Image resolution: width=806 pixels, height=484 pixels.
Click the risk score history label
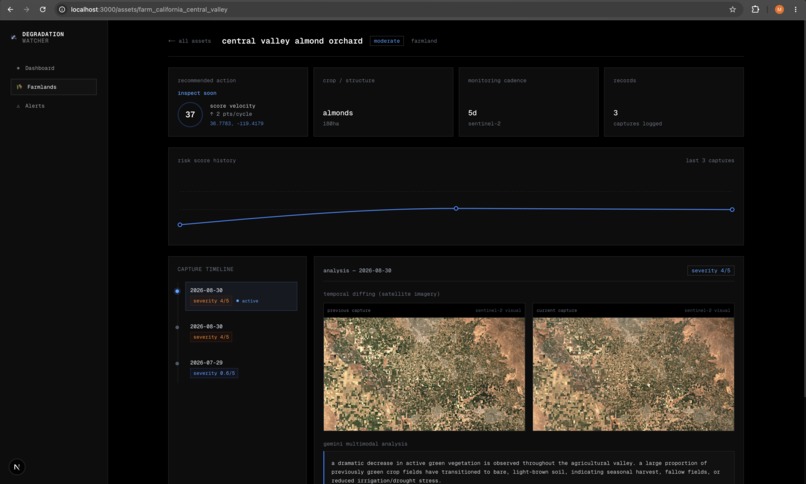click(207, 160)
